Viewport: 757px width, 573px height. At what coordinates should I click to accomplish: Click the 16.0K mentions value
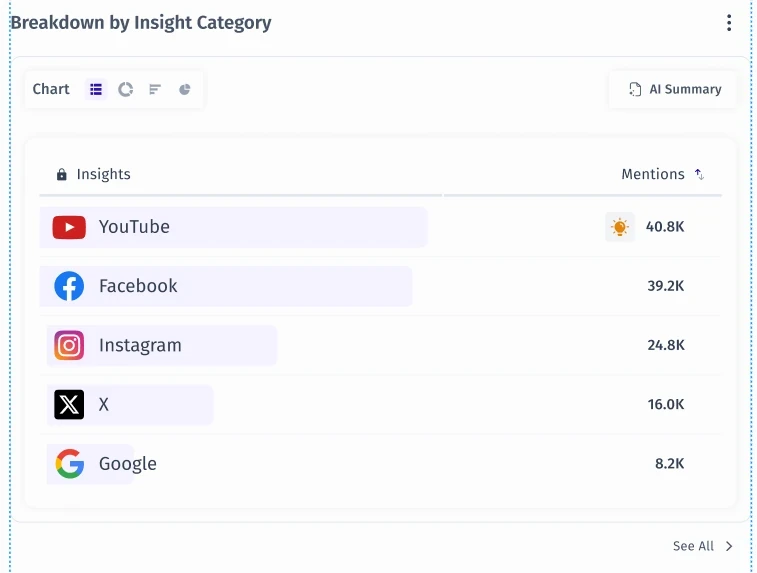tap(666, 405)
